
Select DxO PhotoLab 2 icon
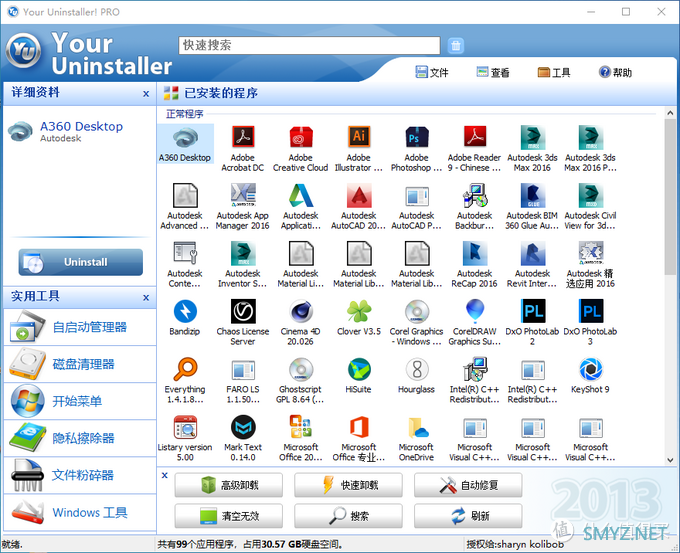tap(533, 311)
